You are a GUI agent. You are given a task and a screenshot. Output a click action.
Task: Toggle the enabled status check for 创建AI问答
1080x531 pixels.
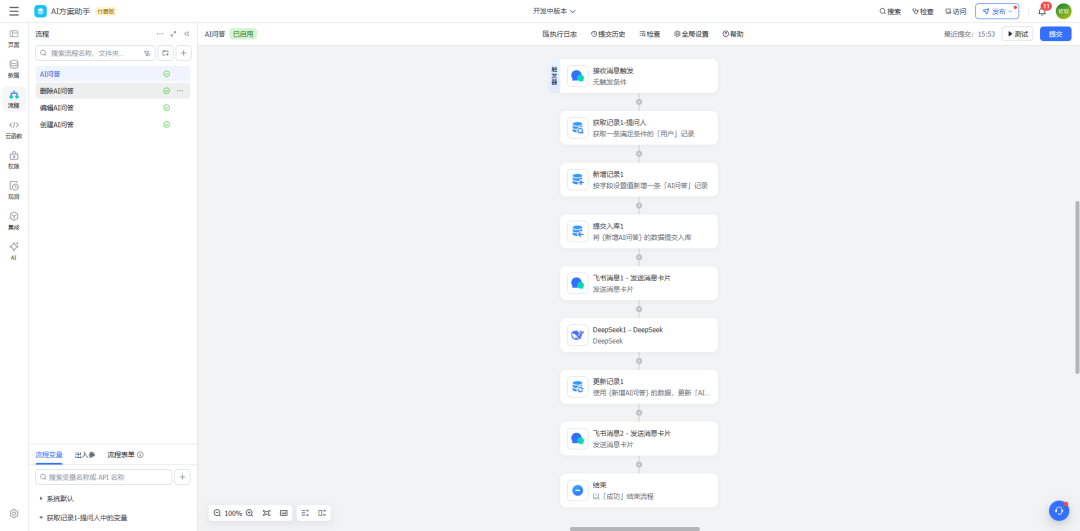point(166,125)
